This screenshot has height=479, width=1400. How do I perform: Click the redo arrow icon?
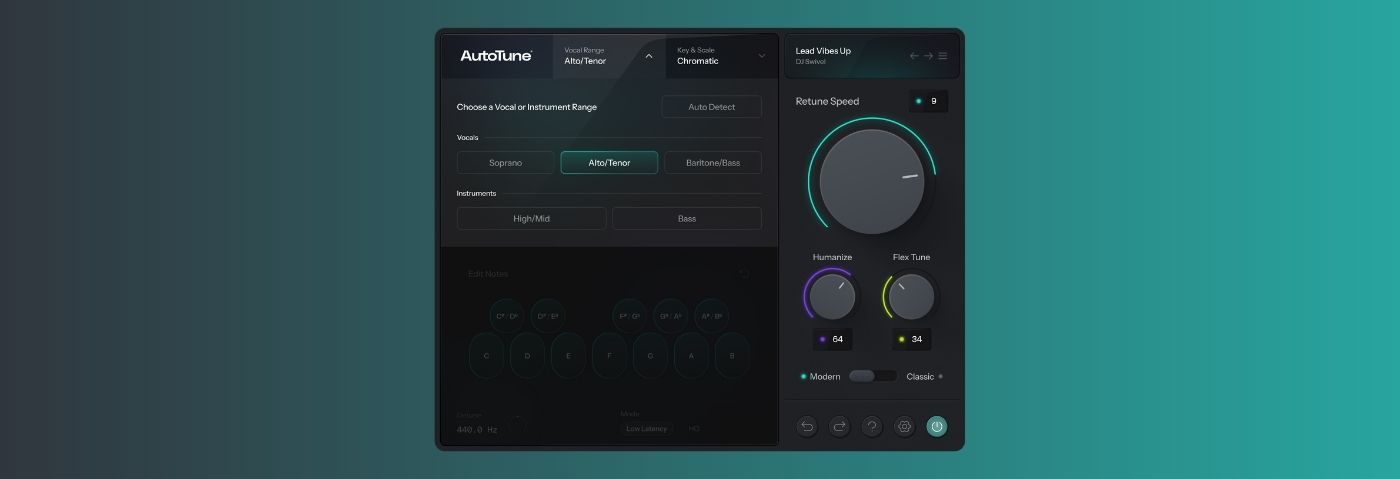point(839,426)
